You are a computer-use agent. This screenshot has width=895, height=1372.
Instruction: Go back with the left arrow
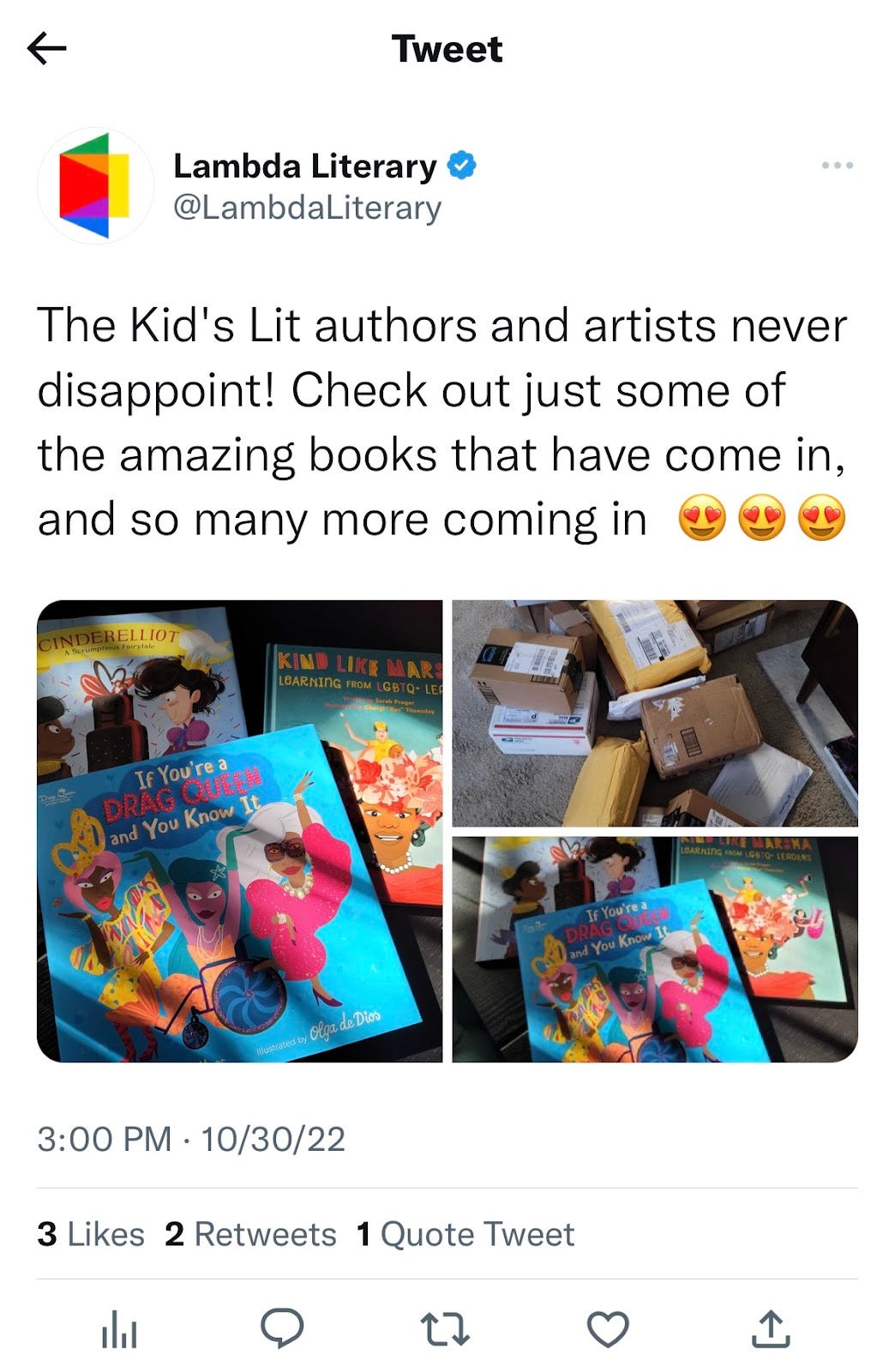[x=47, y=49]
